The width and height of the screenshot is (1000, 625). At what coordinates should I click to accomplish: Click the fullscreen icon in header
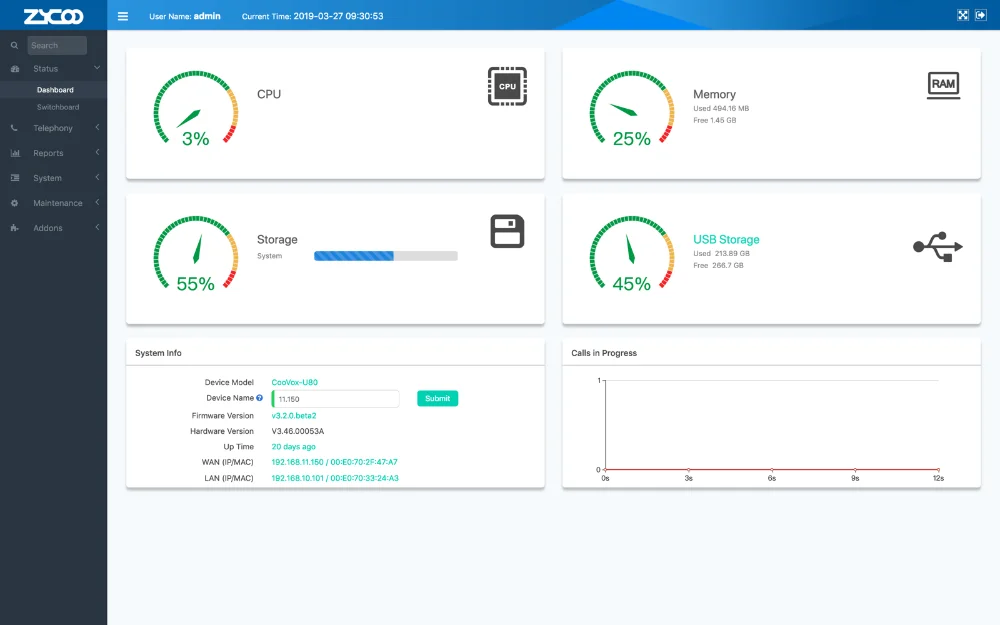point(963,15)
